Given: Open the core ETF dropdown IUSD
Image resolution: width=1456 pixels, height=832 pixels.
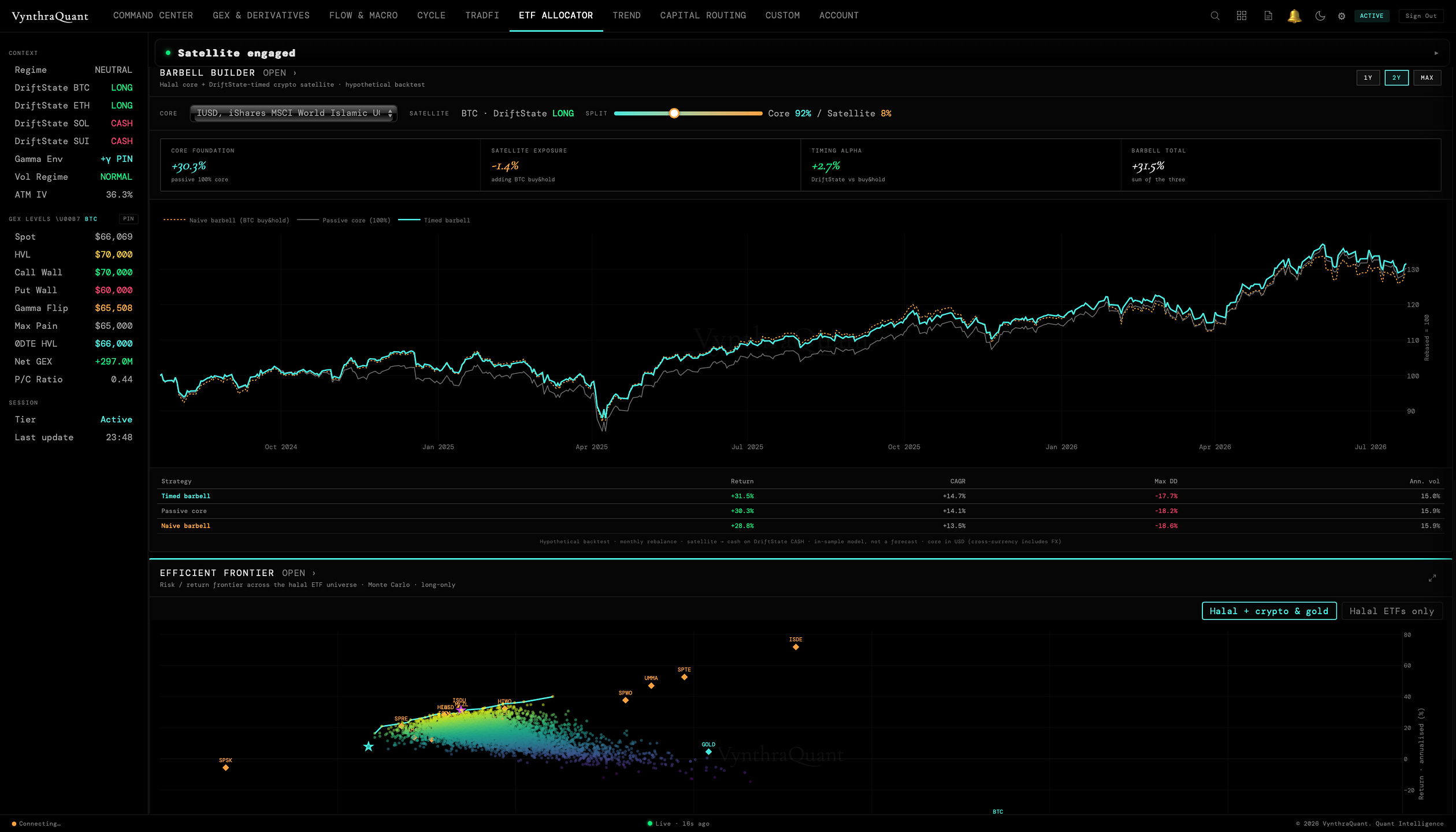Looking at the screenshot, I should tap(294, 113).
